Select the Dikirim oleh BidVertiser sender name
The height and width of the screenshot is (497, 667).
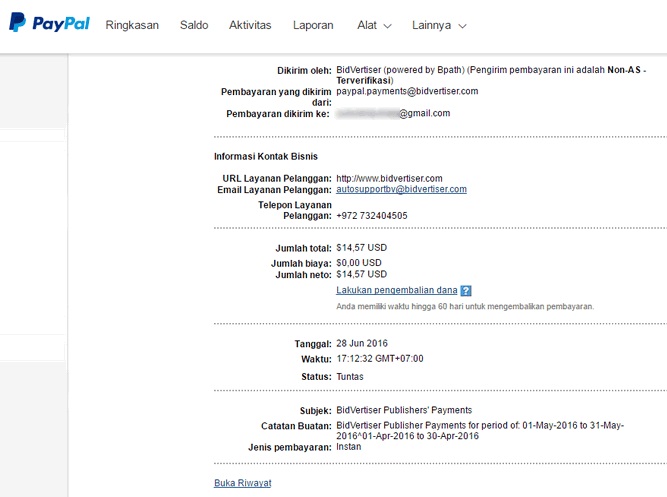point(491,75)
